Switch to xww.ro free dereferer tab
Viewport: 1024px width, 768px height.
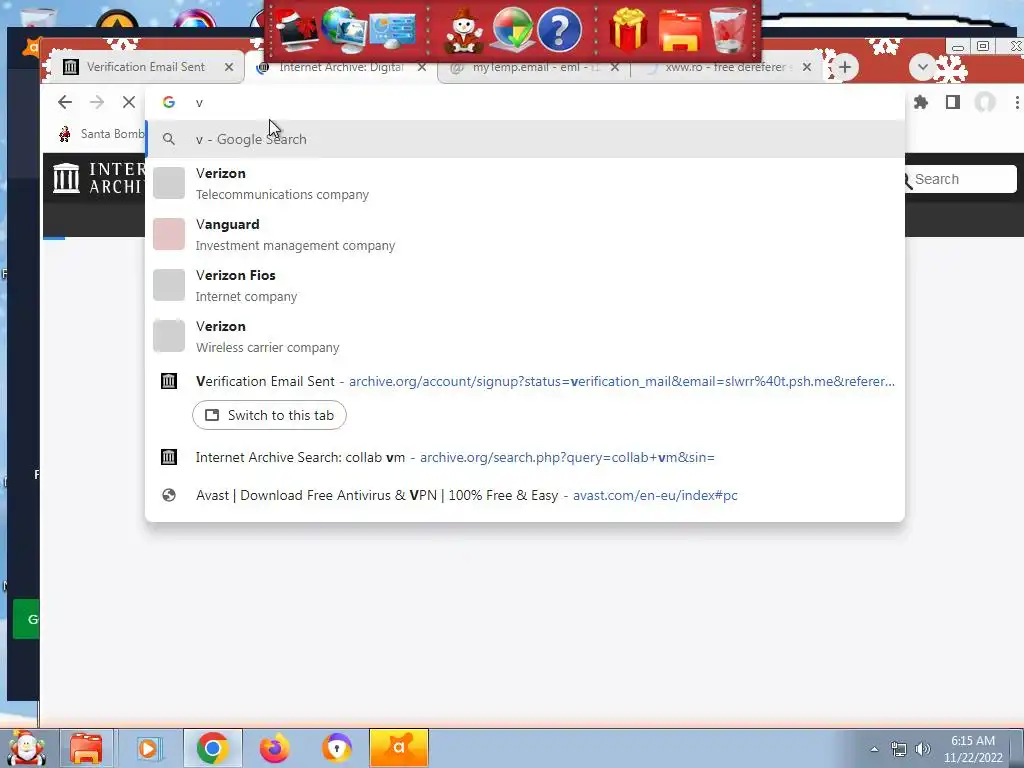pos(725,67)
